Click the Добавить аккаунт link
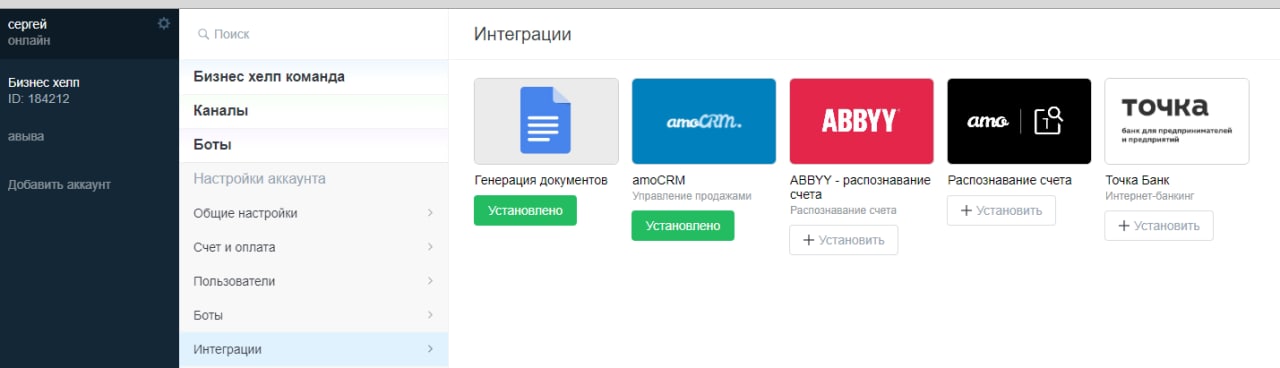Image resolution: width=1280 pixels, height=368 pixels. 59,185
